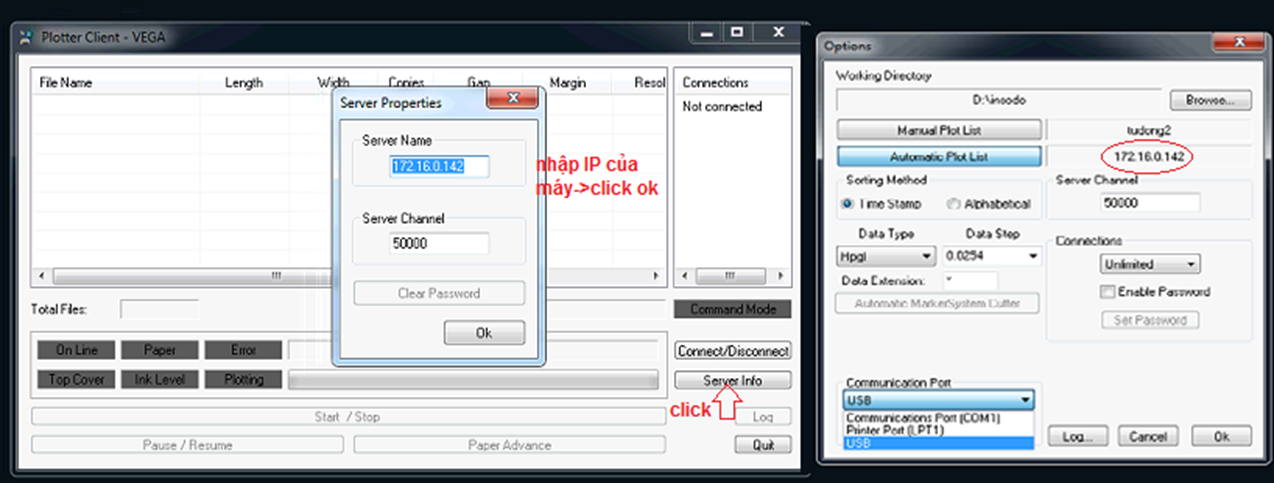Screen dimensions: 1274x483
Task: Click the Working Directory path field
Action: click(999, 101)
